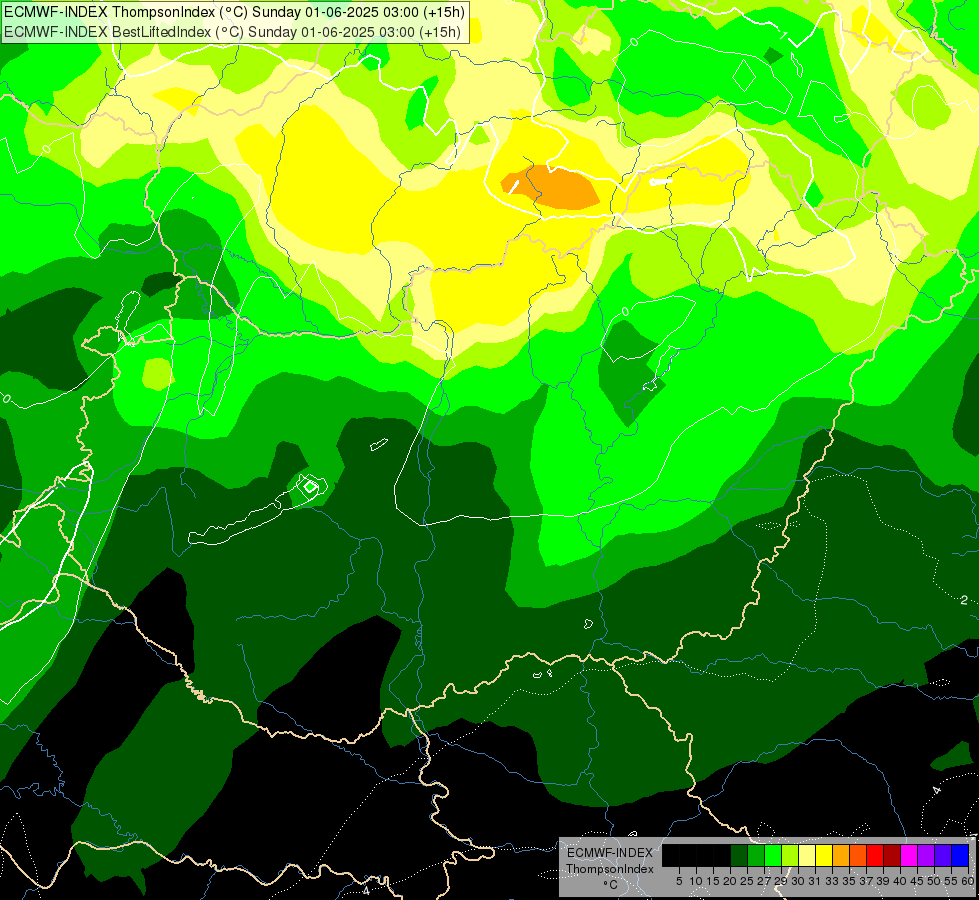Click the legend tick value '10'
This screenshot has width=979, height=900.
click(696, 881)
